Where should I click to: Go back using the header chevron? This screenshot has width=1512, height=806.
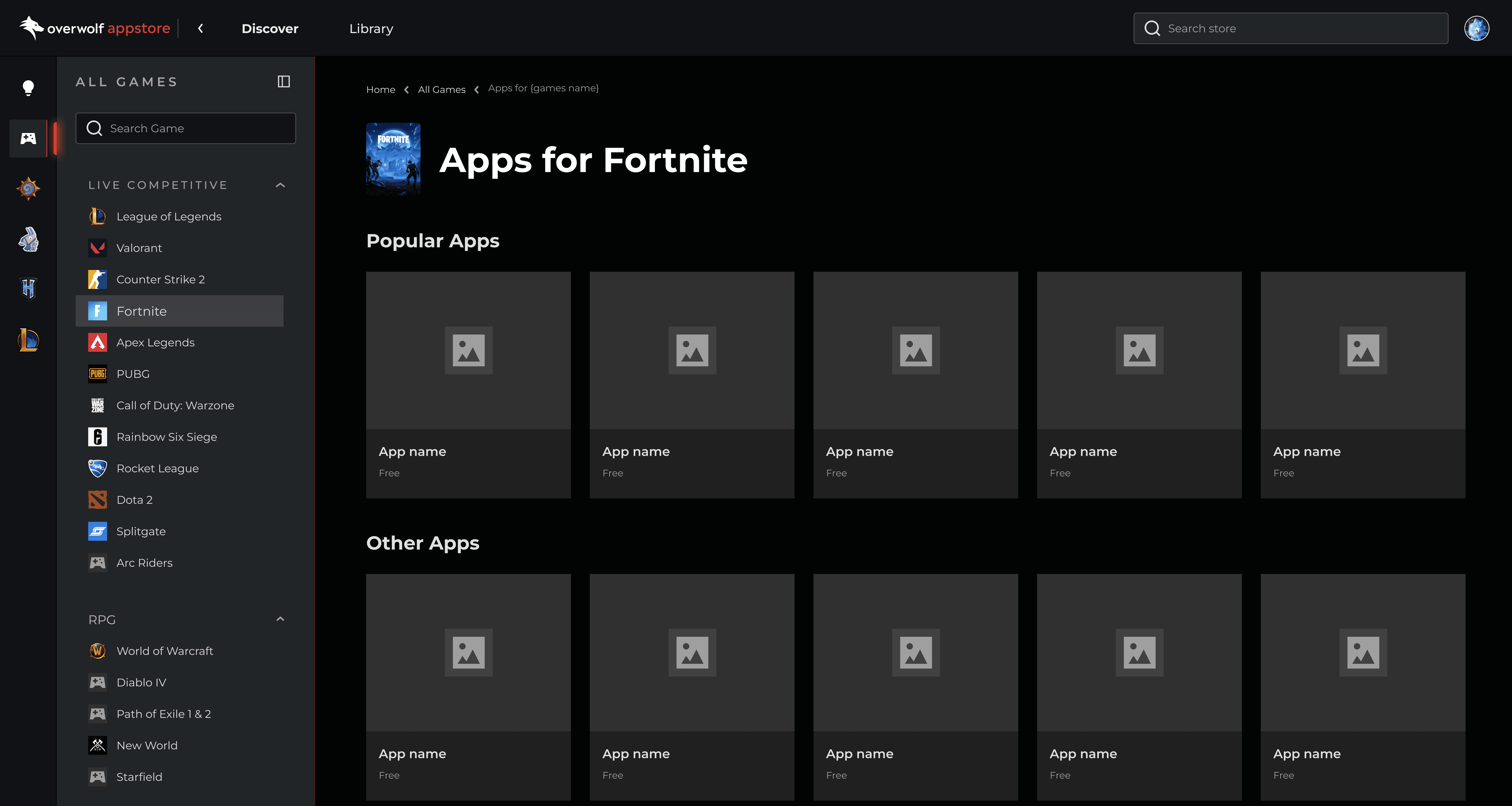tap(201, 28)
